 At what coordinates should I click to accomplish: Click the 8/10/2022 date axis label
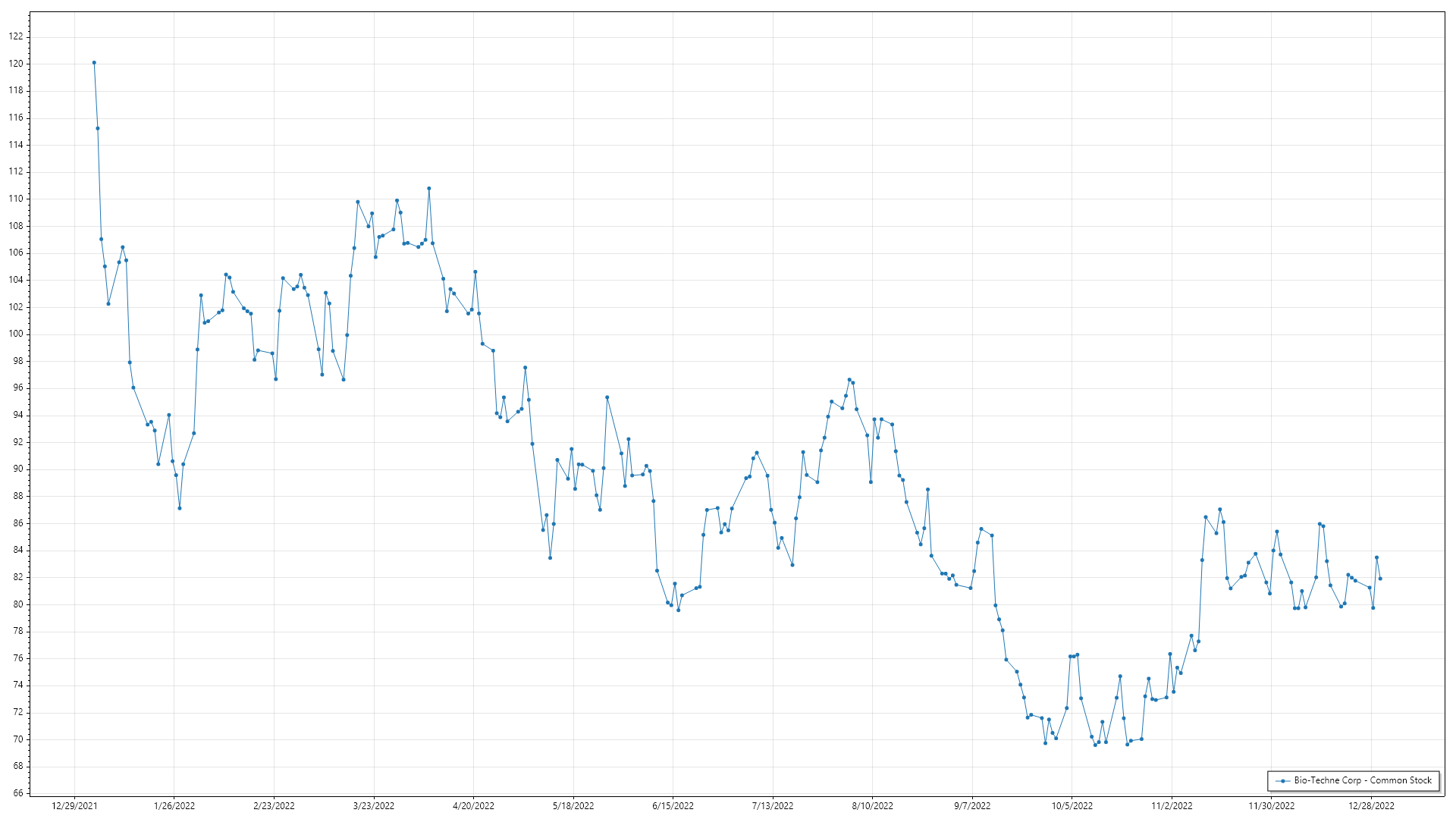pyautogui.click(x=872, y=806)
